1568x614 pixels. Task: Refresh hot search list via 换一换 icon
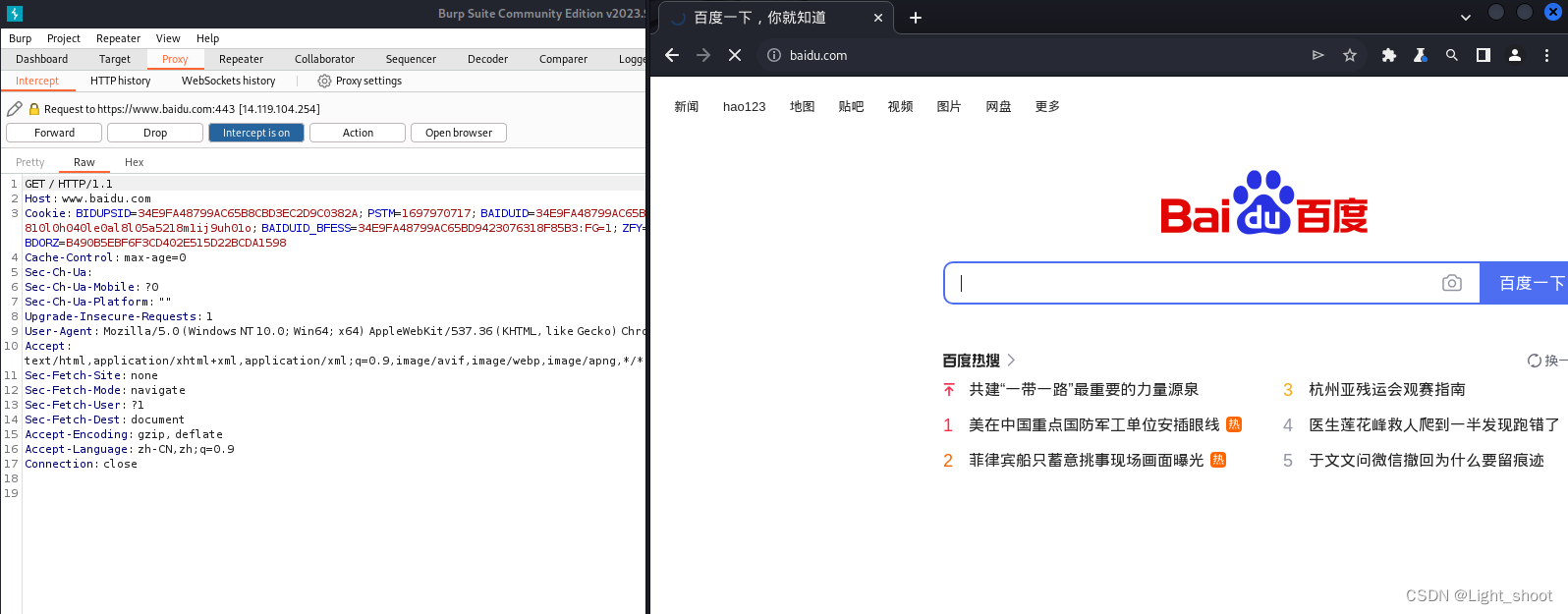tap(1535, 361)
